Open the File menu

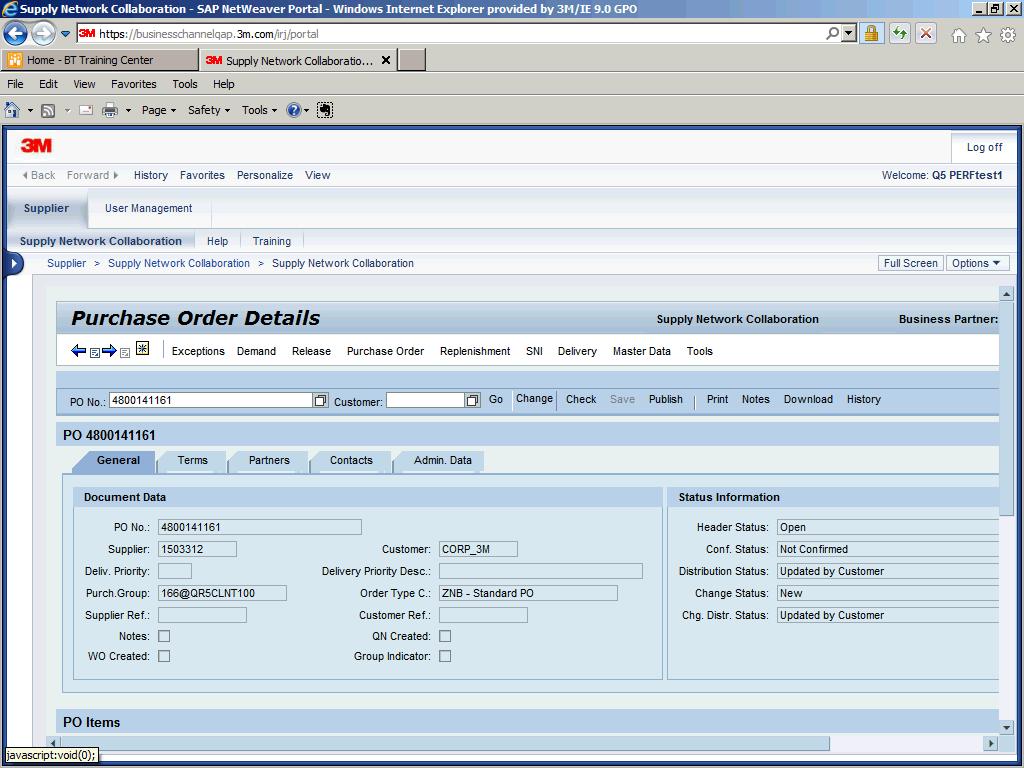pos(15,84)
